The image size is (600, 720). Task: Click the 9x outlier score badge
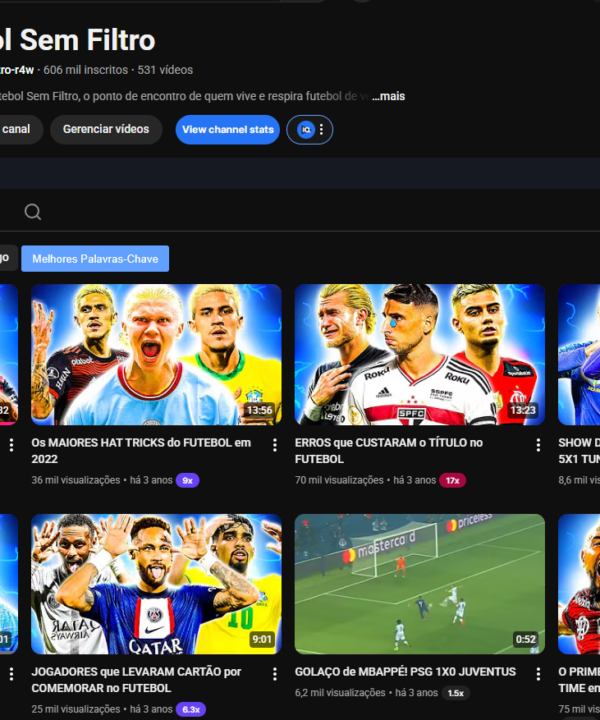tap(187, 480)
